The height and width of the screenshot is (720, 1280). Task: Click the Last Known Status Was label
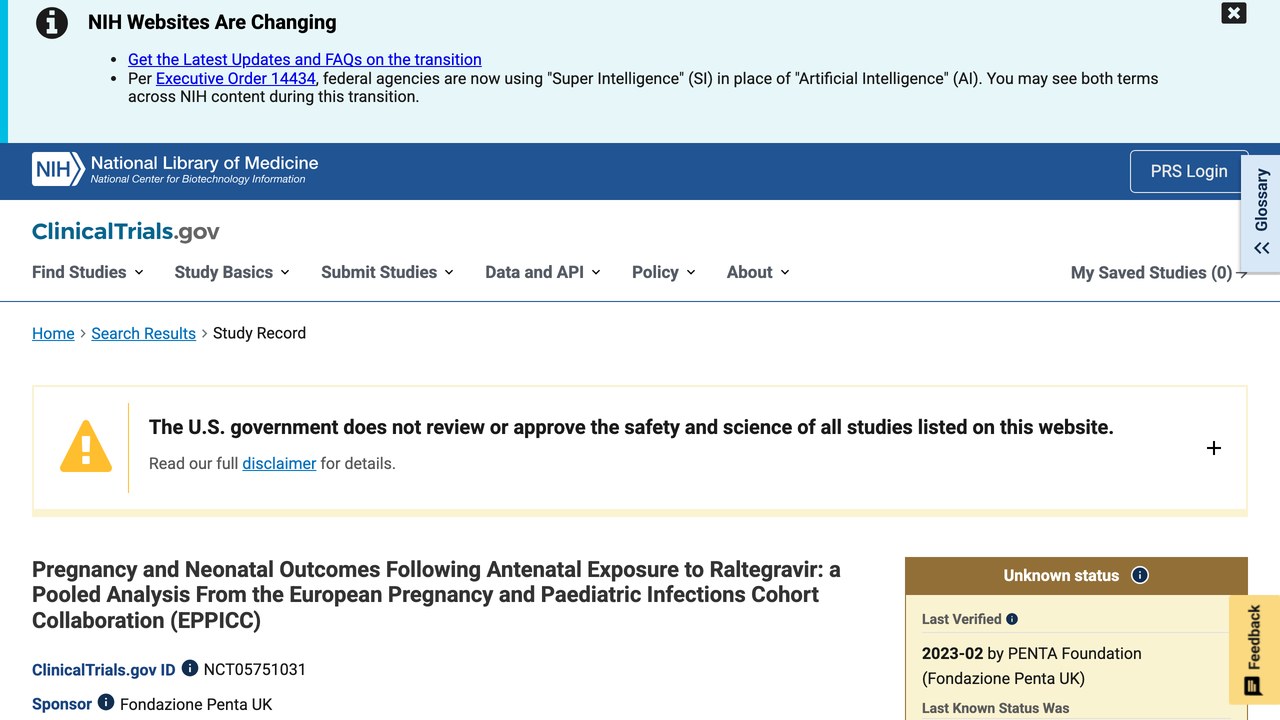tap(995, 708)
